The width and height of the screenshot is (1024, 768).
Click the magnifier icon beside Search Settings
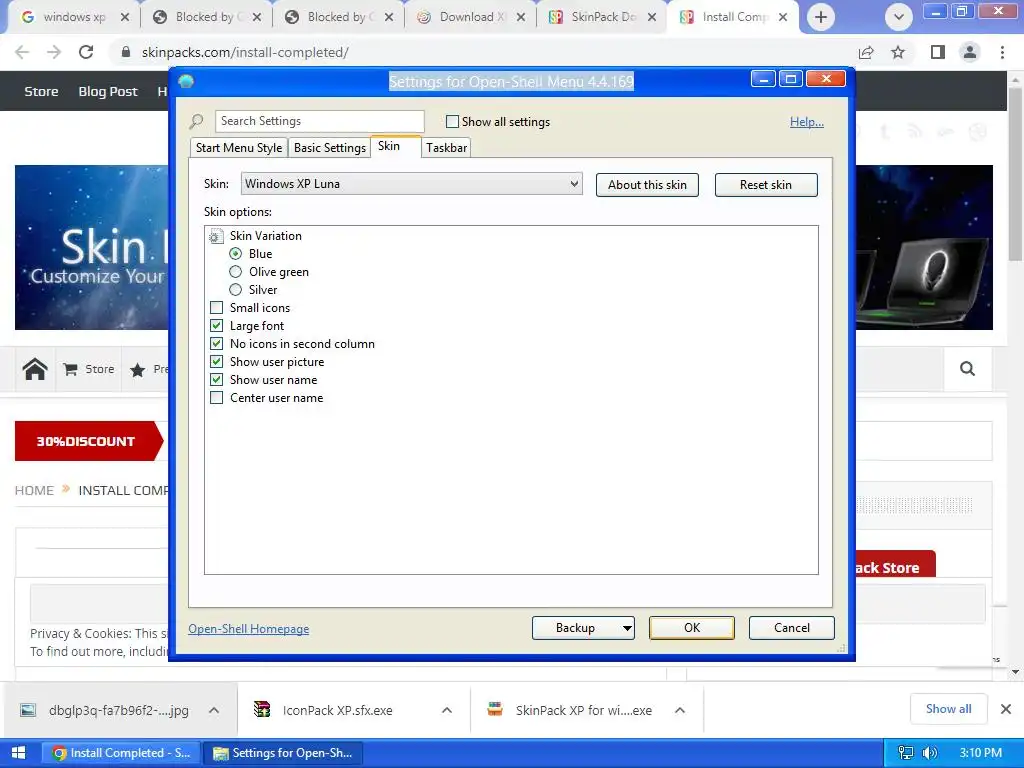196,121
